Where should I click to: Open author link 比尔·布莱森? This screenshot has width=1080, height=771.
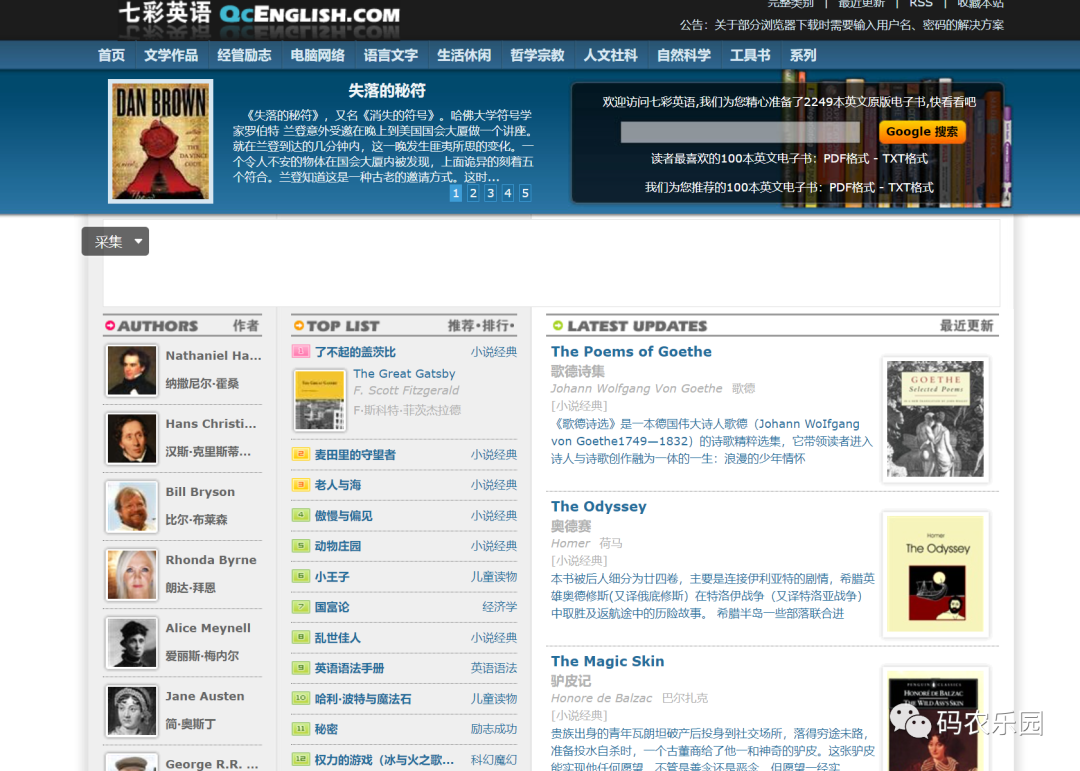pyautogui.click(x=196, y=520)
